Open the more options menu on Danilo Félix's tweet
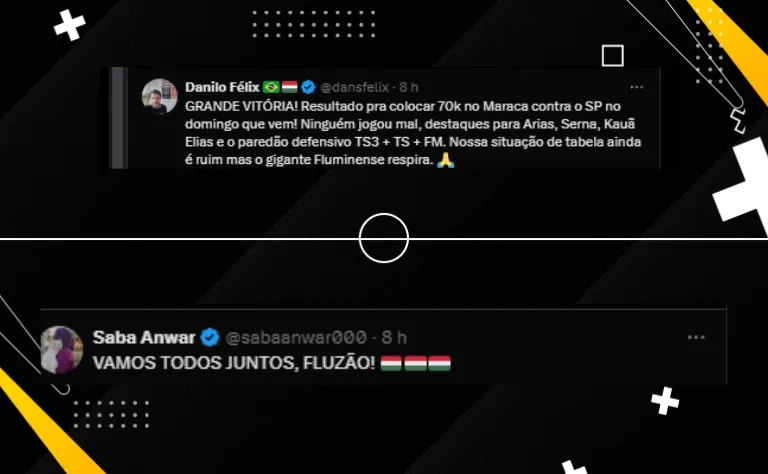Screen dimensions: 768x474 click(x=636, y=87)
